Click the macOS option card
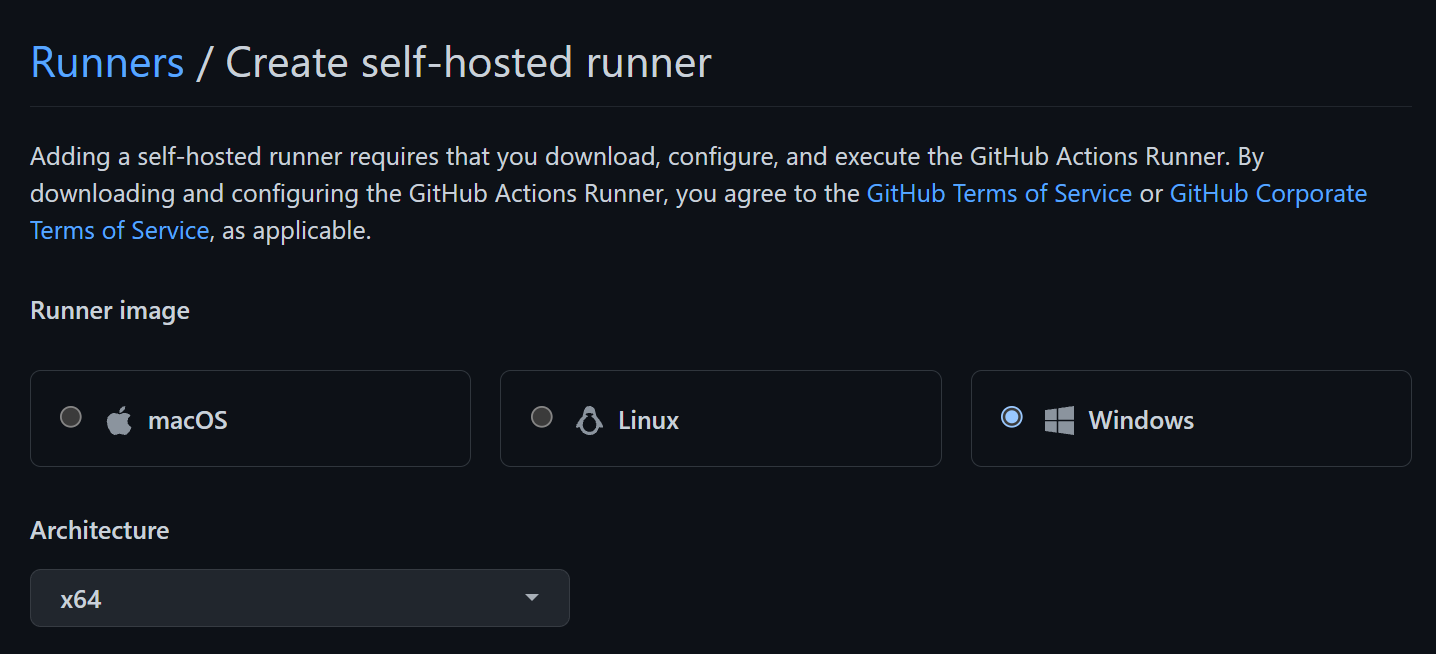This screenshot has width=1436, height=654. 250,418
